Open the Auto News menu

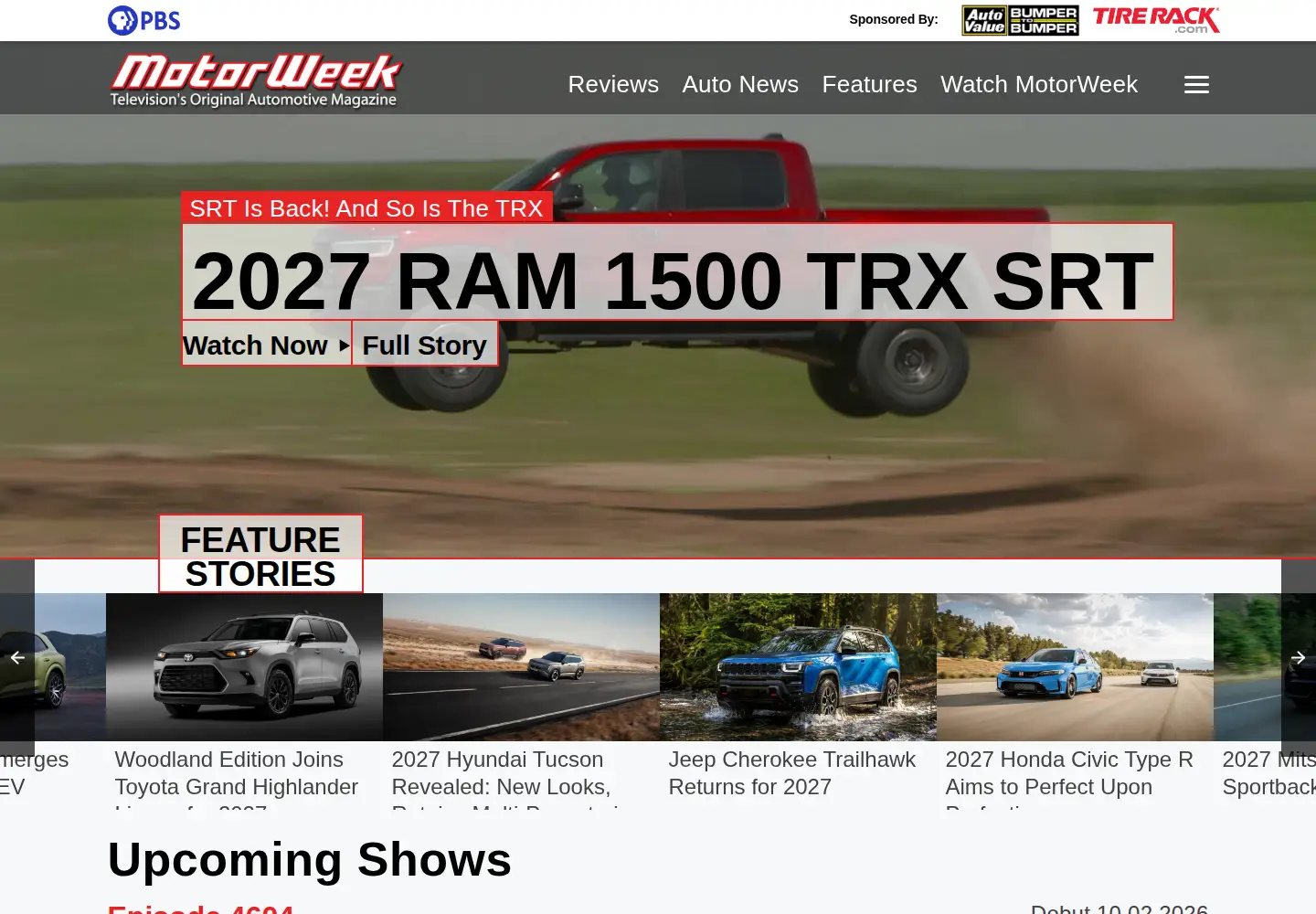[740, 84]
